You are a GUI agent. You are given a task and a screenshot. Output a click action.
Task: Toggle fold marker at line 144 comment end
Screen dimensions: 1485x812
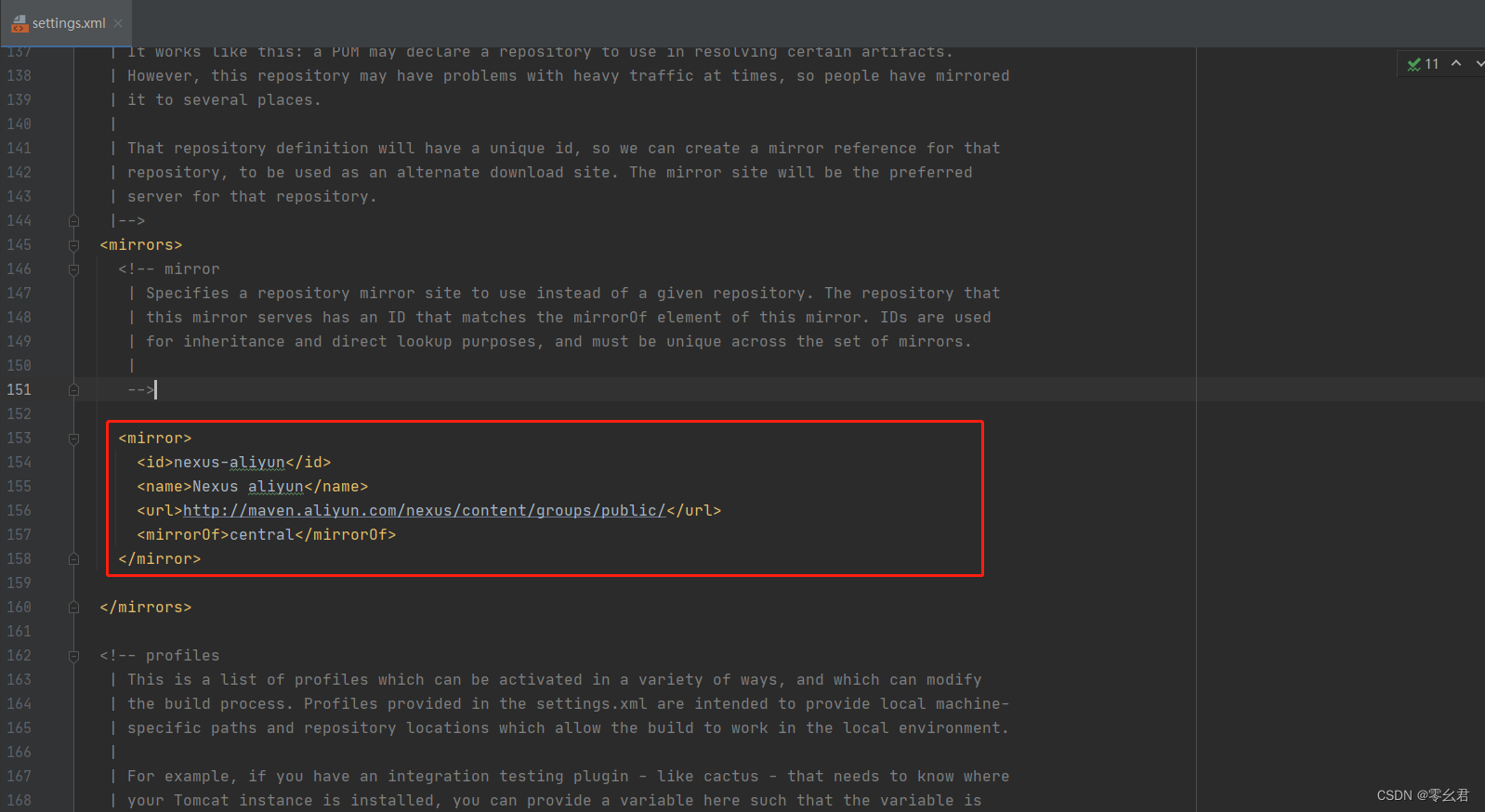point(73,221)
